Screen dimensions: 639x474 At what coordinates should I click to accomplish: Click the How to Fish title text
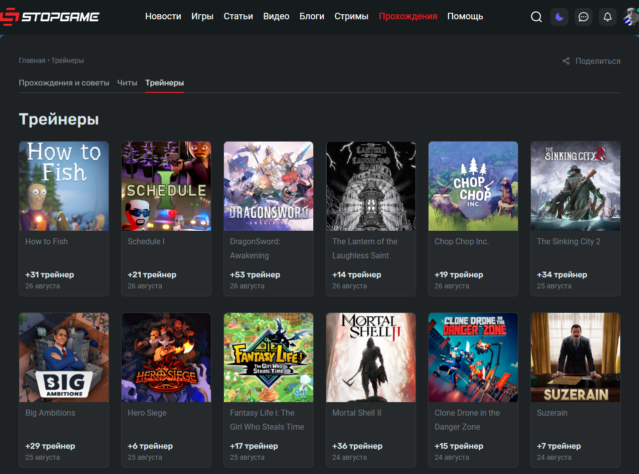click(46, 241)
